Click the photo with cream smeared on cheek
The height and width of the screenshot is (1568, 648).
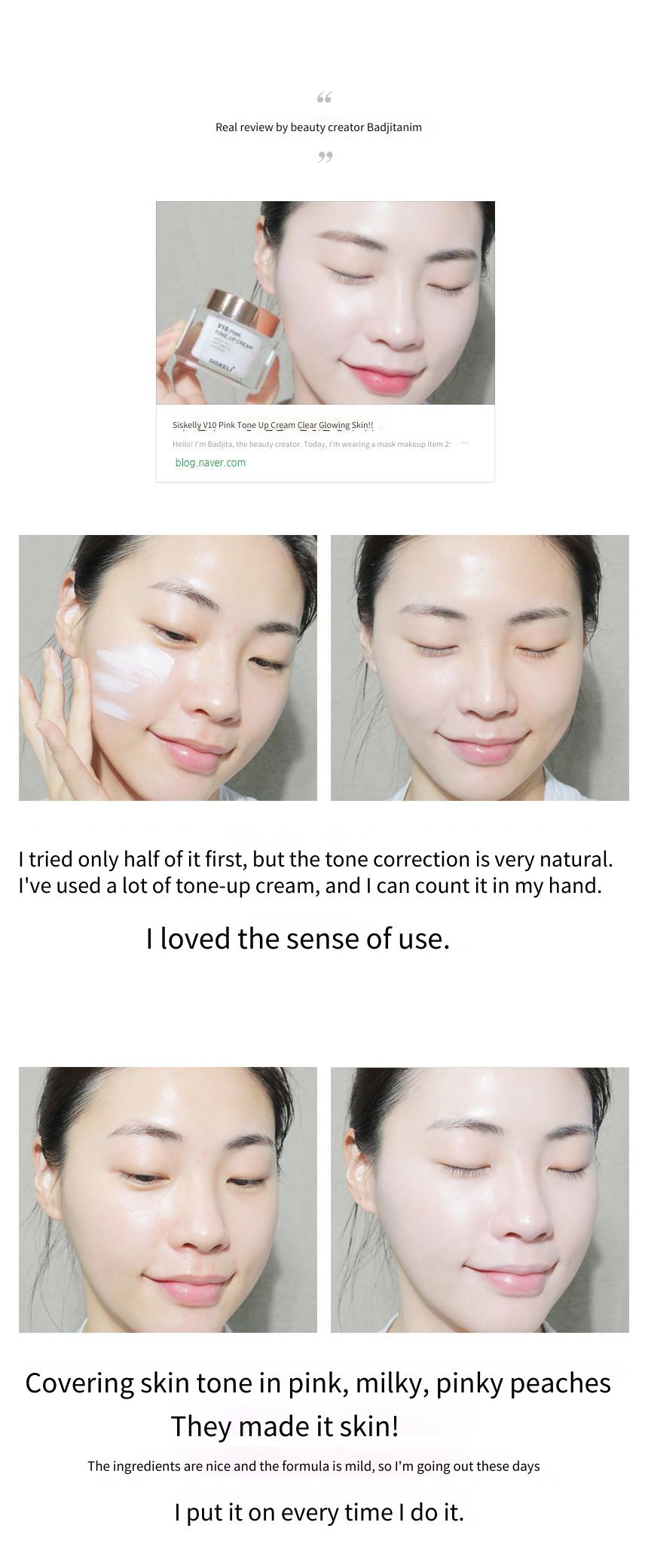click(168, 668)
